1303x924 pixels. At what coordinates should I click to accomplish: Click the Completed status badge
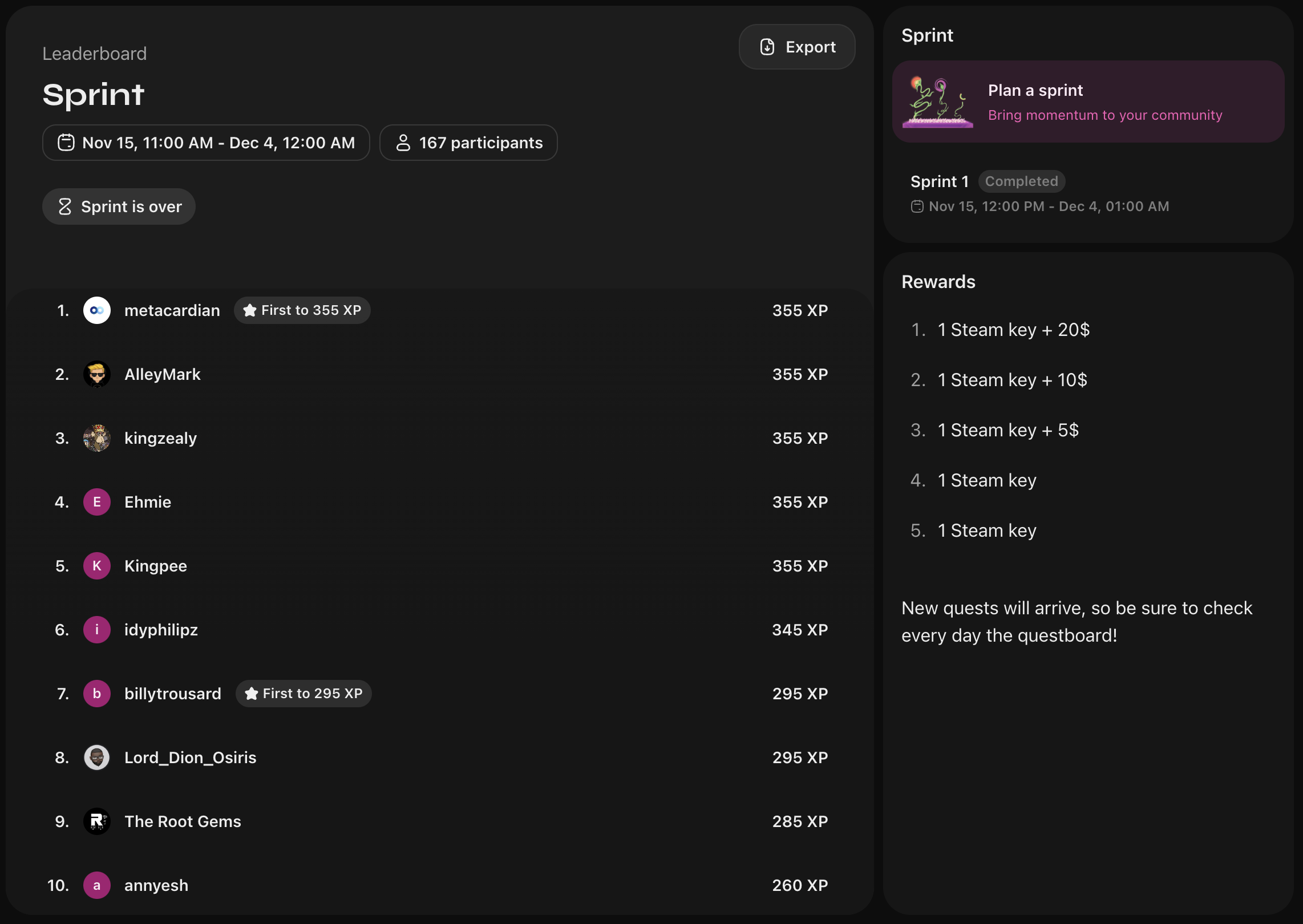1021,181
